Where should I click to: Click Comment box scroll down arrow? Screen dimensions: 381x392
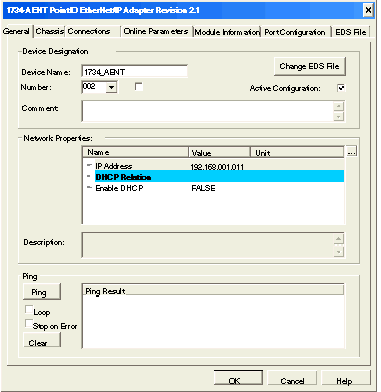339,116
